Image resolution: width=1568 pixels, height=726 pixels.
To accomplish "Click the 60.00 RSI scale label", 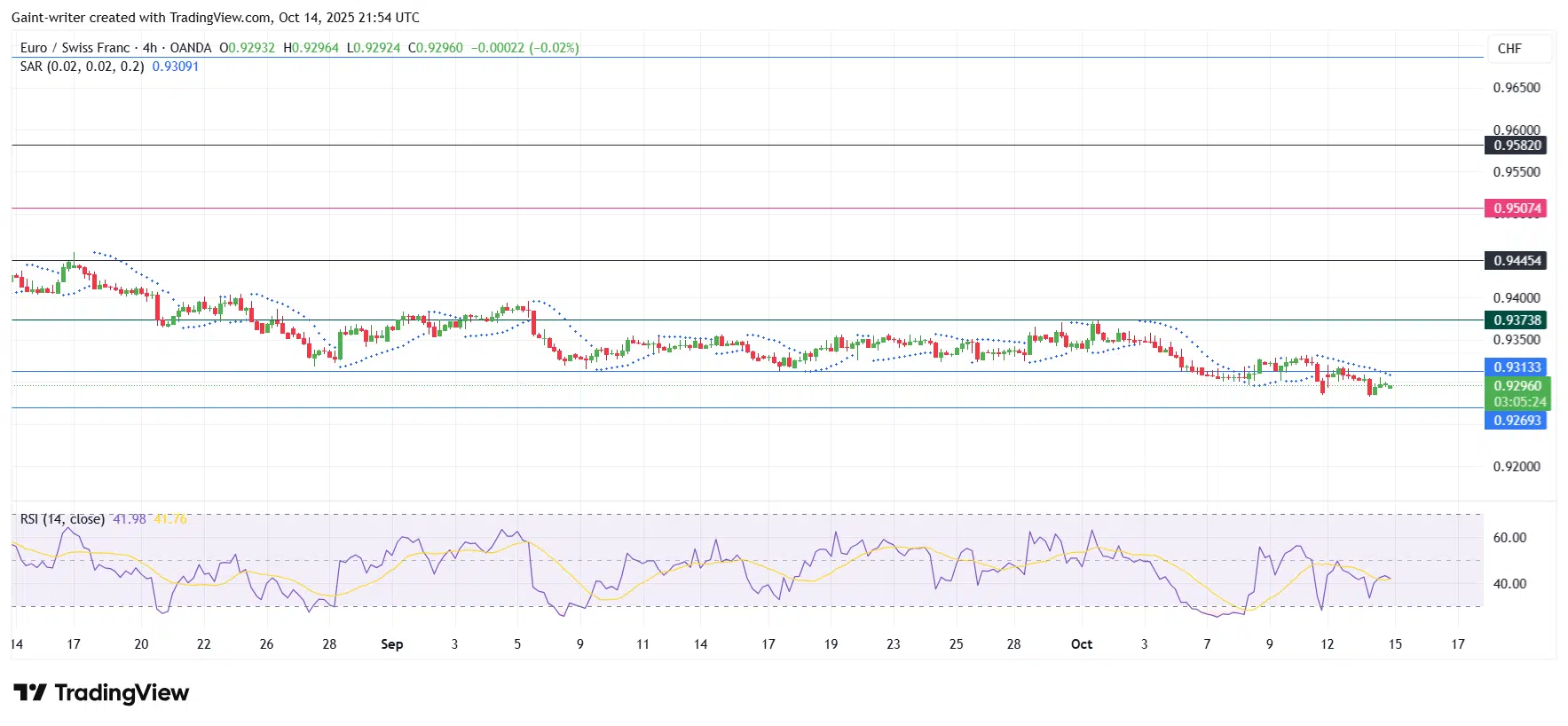I will [1509, 538].
